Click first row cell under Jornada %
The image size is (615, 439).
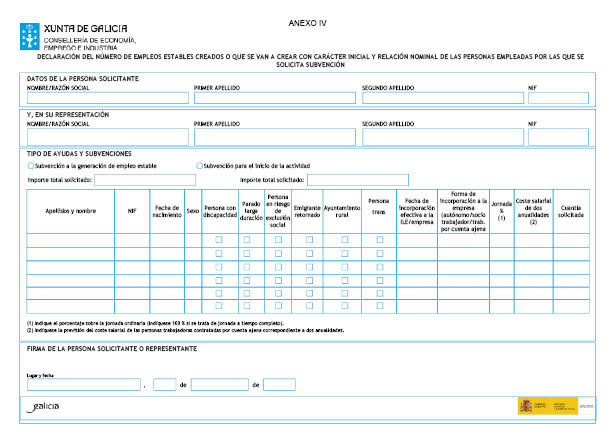click(x=502, y=240)
